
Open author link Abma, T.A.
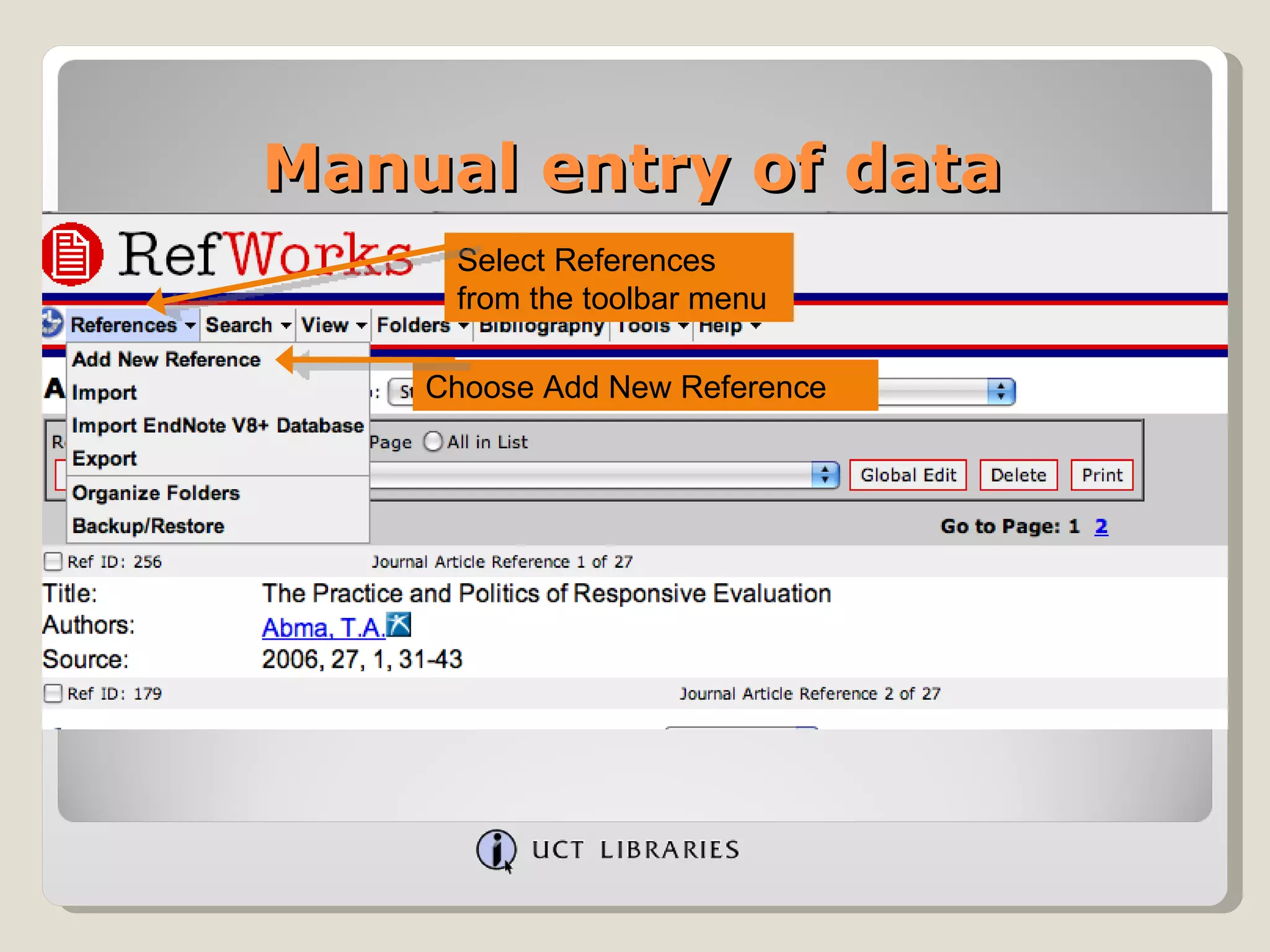(323, 627)
